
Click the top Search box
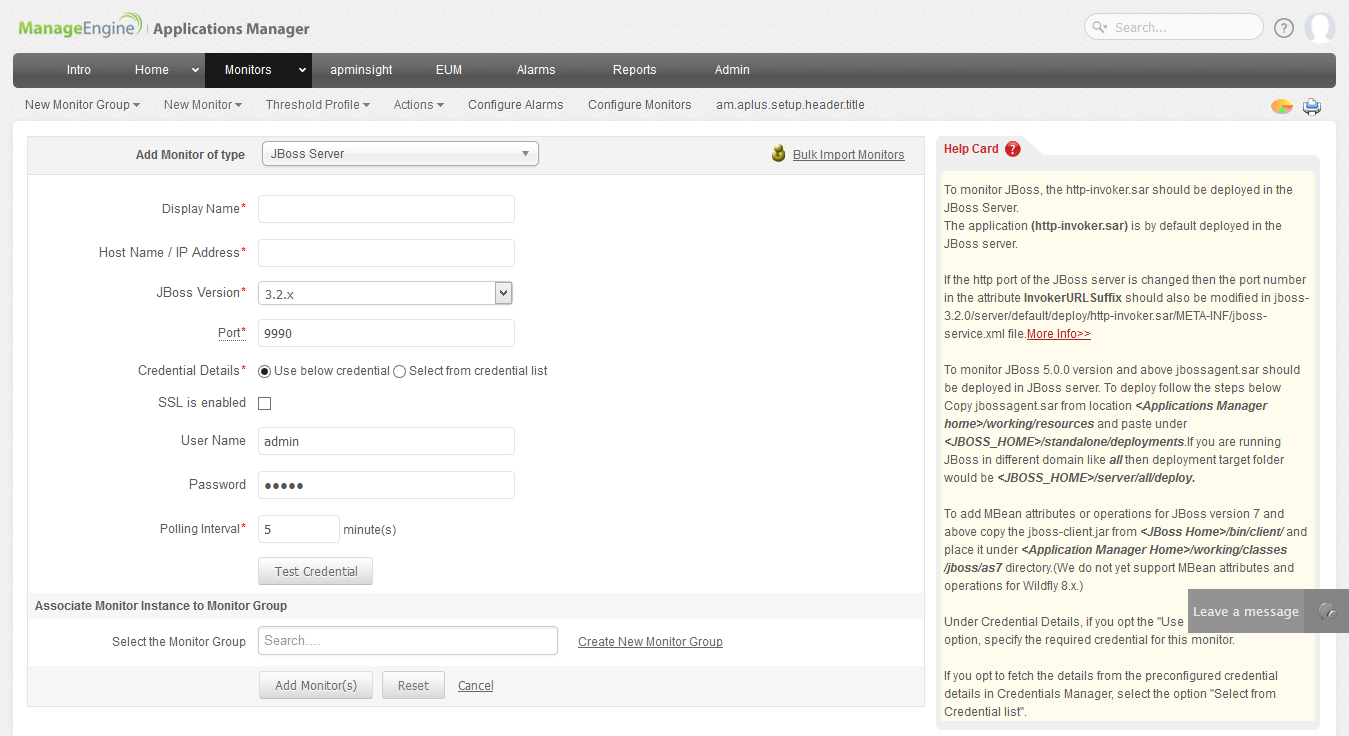click(1174, 27)
